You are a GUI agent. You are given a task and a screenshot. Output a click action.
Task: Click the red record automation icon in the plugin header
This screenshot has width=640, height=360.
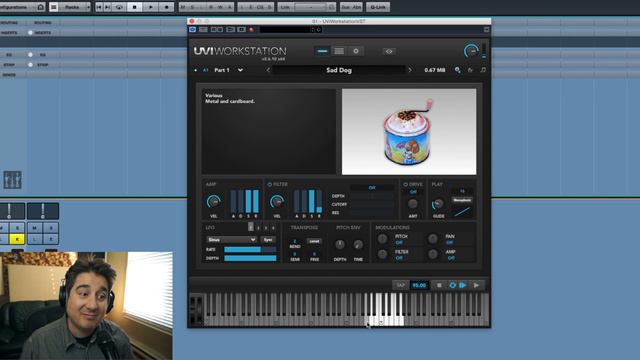coord(251,29)
